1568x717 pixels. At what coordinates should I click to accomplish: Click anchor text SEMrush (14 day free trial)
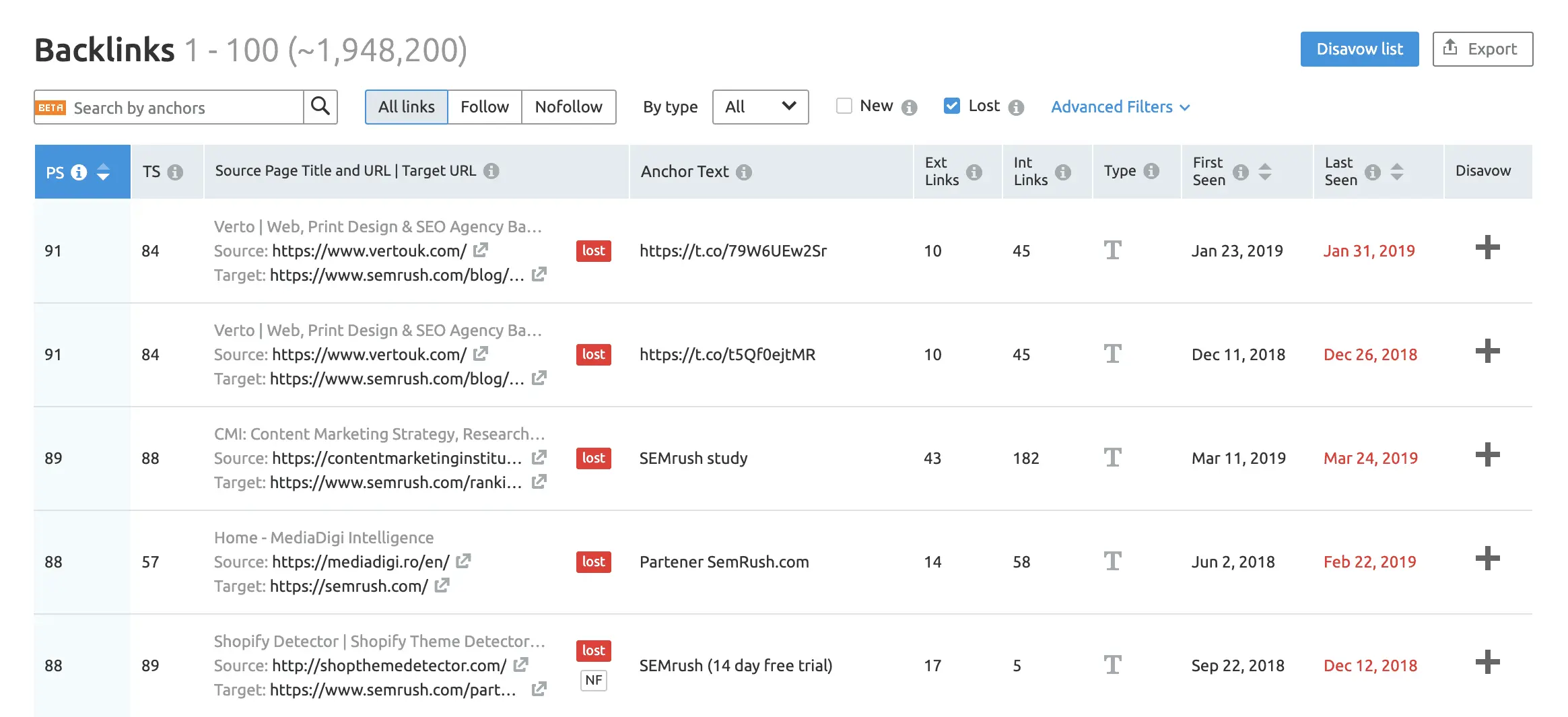click(735, 666)
